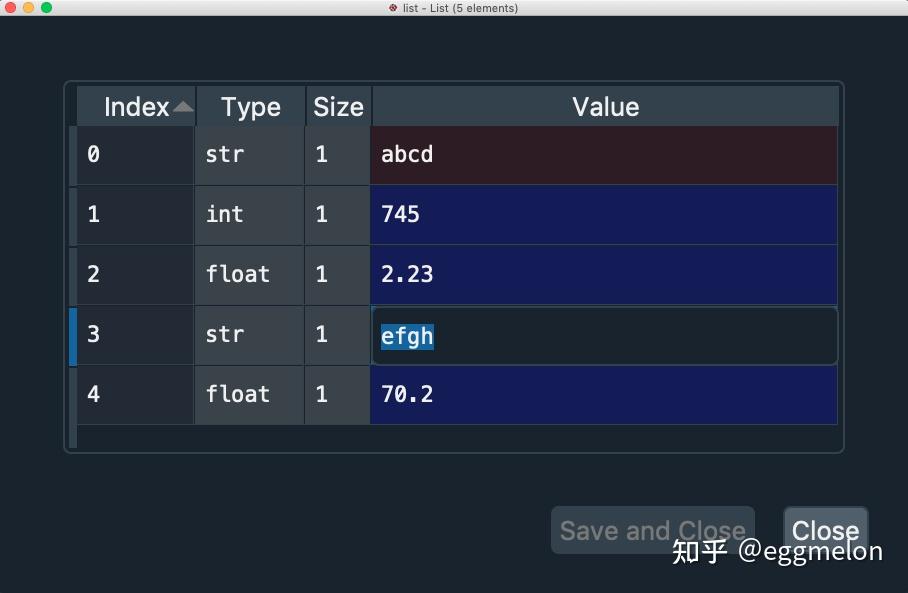
Task: Click the Close button
Action: coord(825,530)
